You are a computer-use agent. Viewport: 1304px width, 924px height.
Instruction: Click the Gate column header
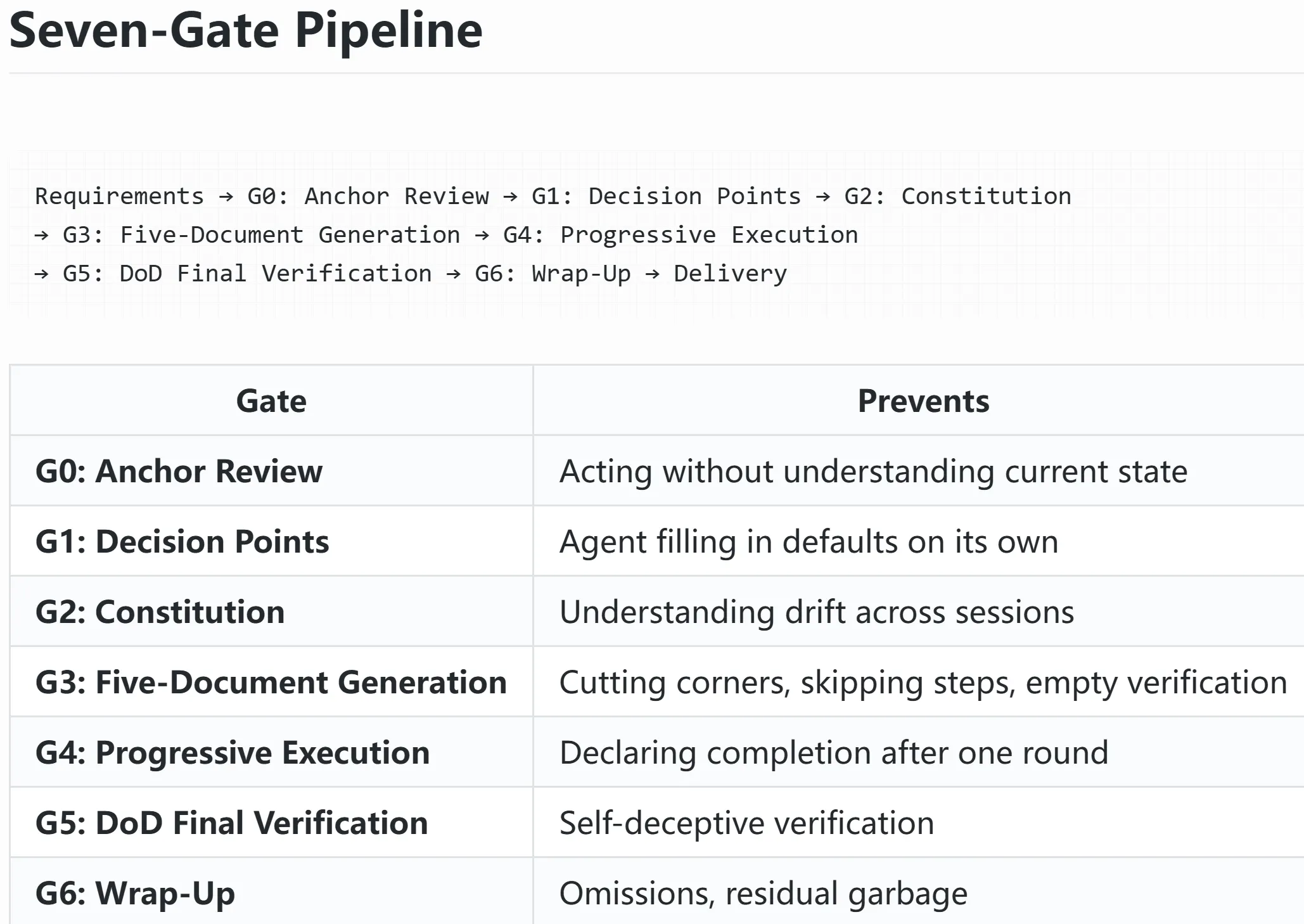tap(271, 401)
